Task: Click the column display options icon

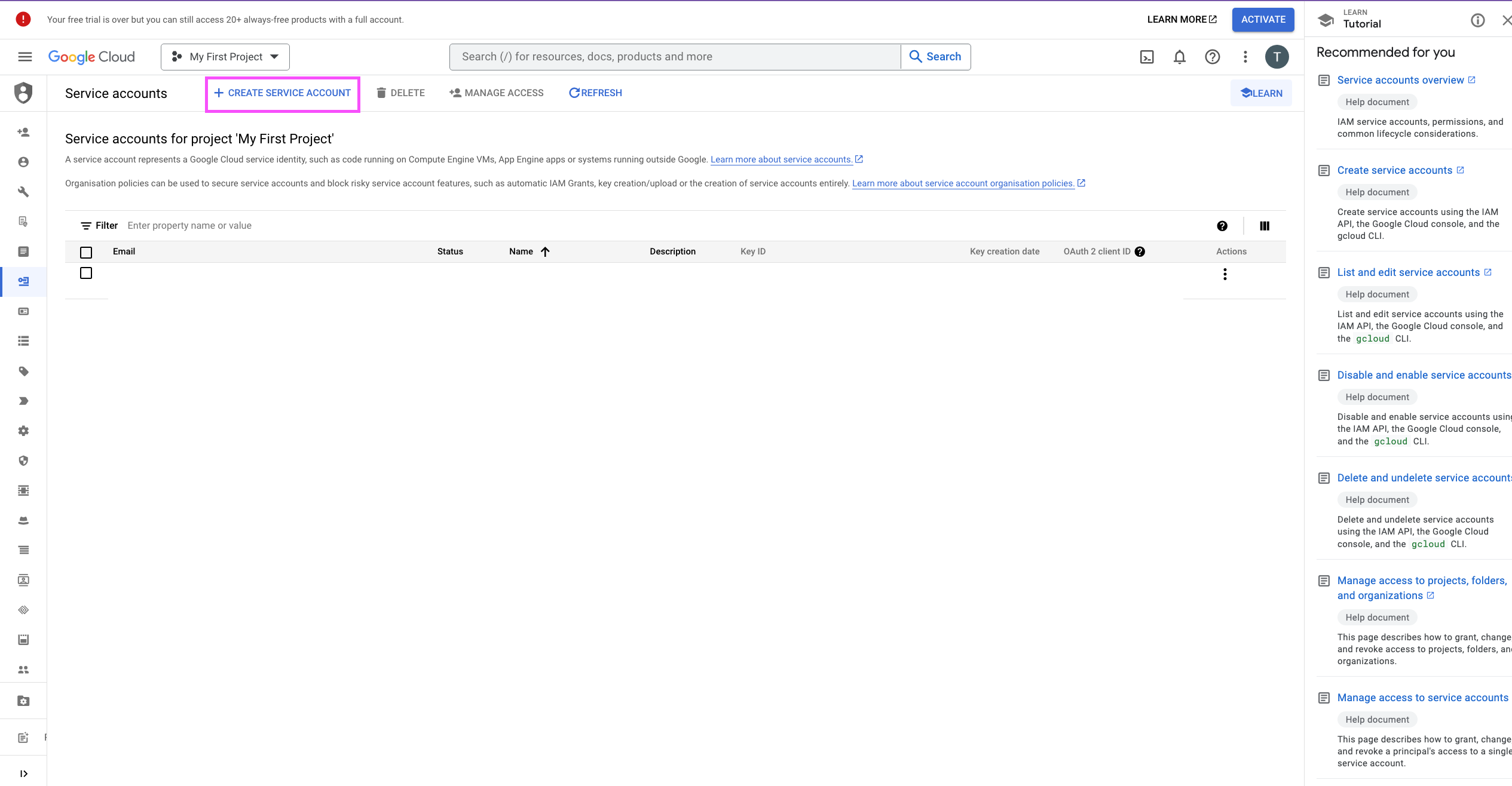Action: point(1264,226)
